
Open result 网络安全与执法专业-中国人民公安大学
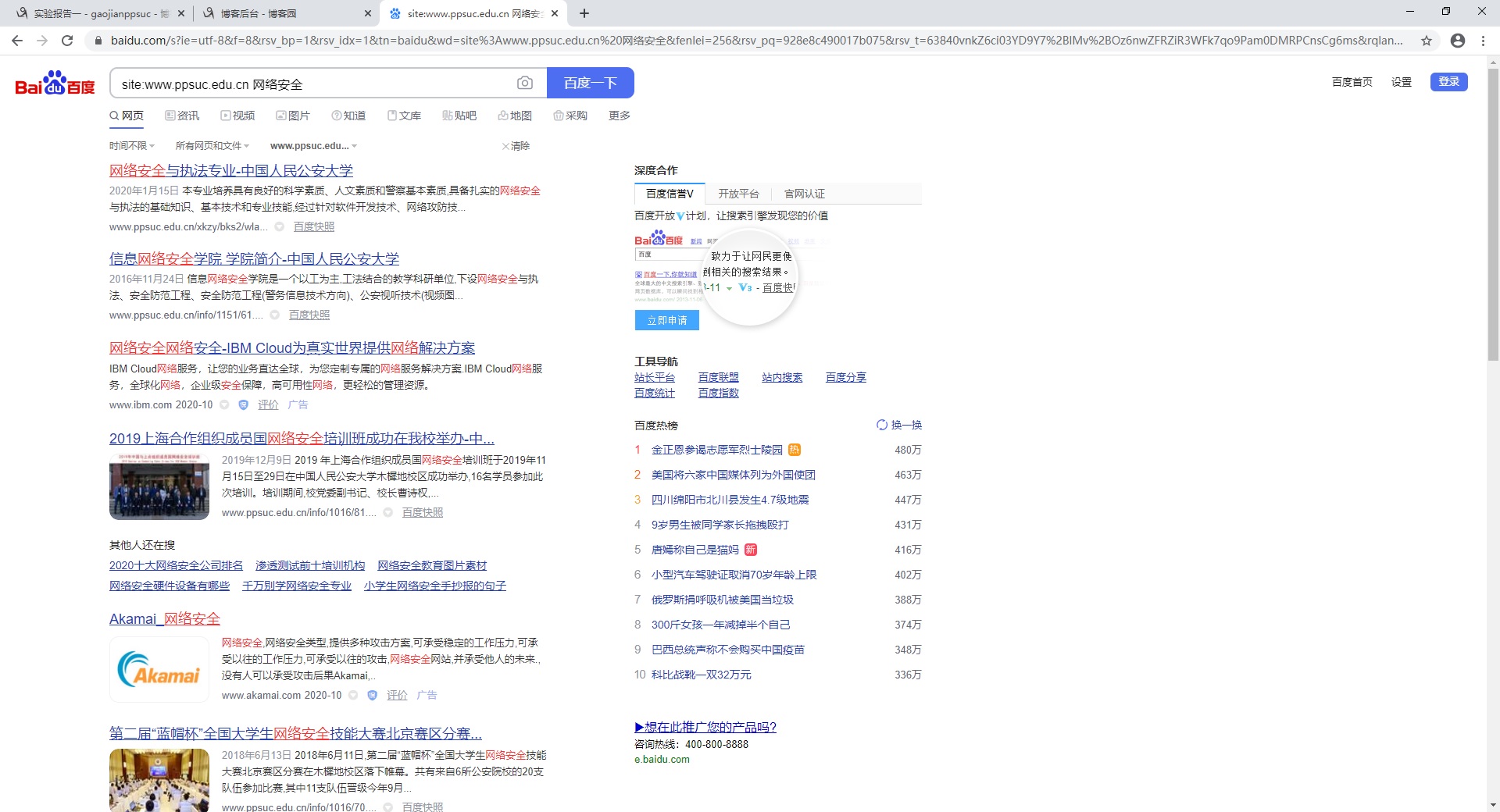[231, 170]
